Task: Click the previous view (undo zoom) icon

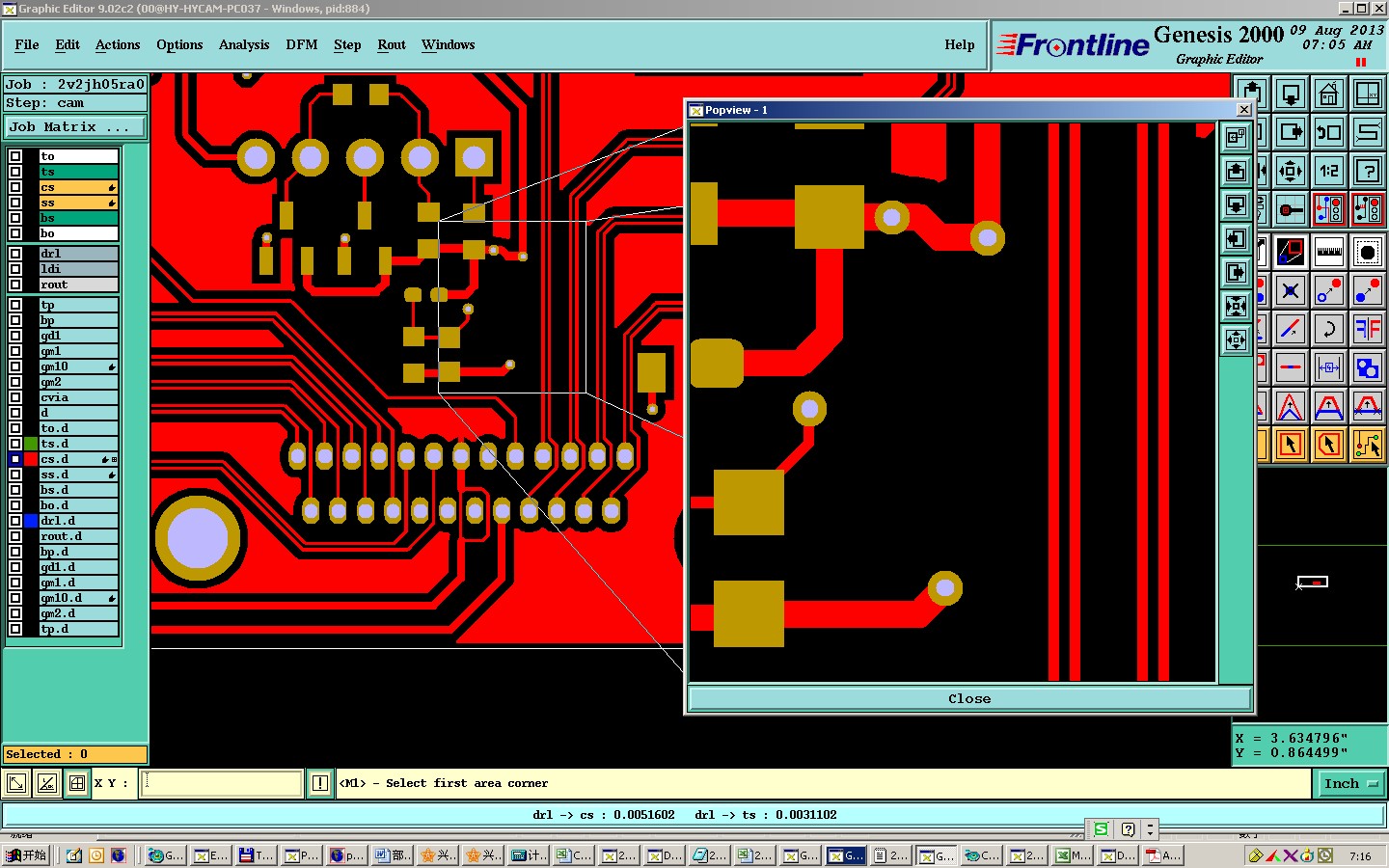Action: point(1328,132)
